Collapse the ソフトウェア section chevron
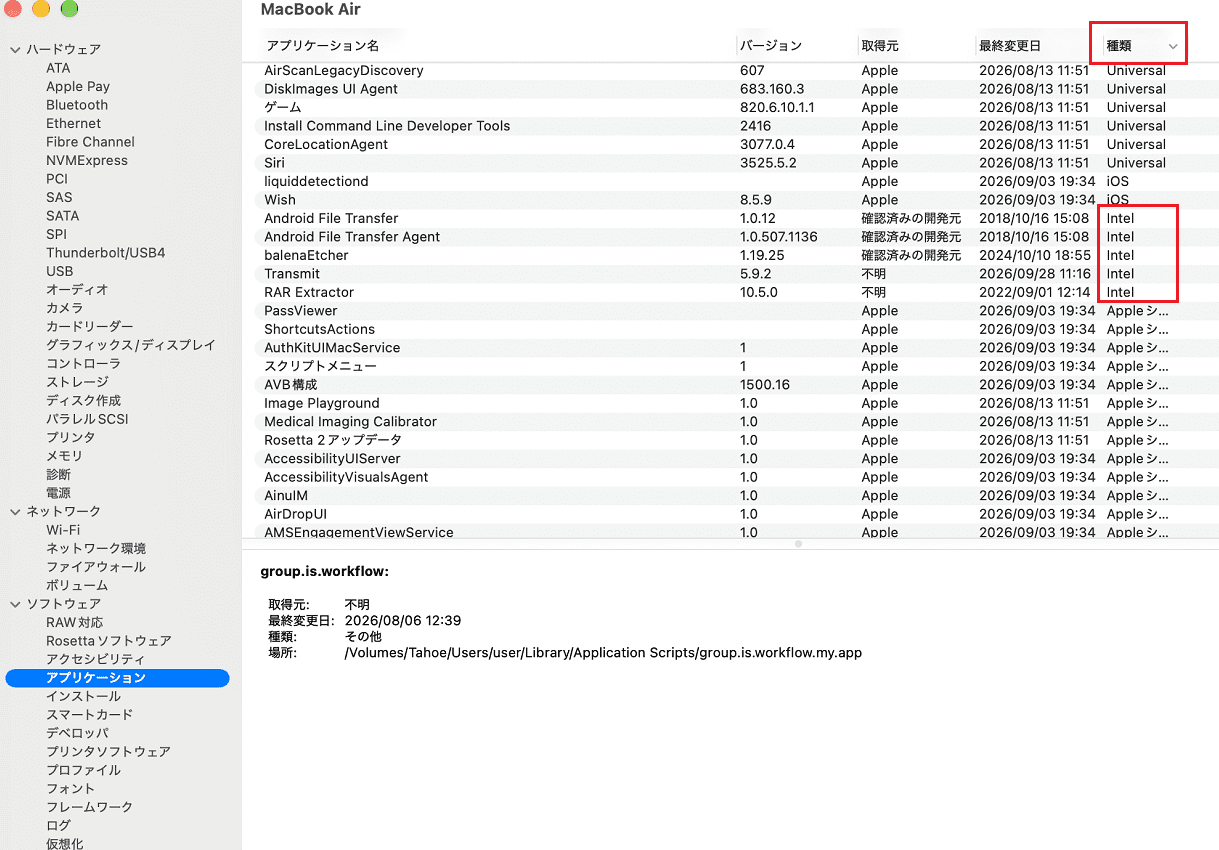This screenshot has height=850, width=1219. (x=15, y=604)
